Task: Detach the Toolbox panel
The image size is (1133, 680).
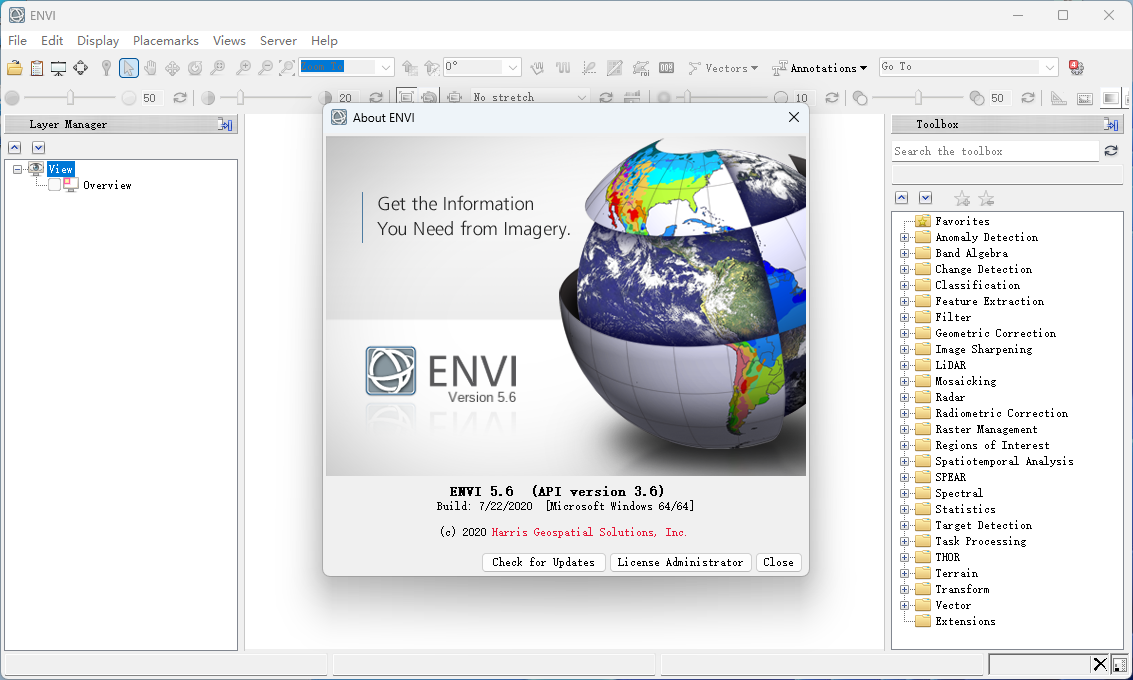Action: click(x=1111, y=124)
